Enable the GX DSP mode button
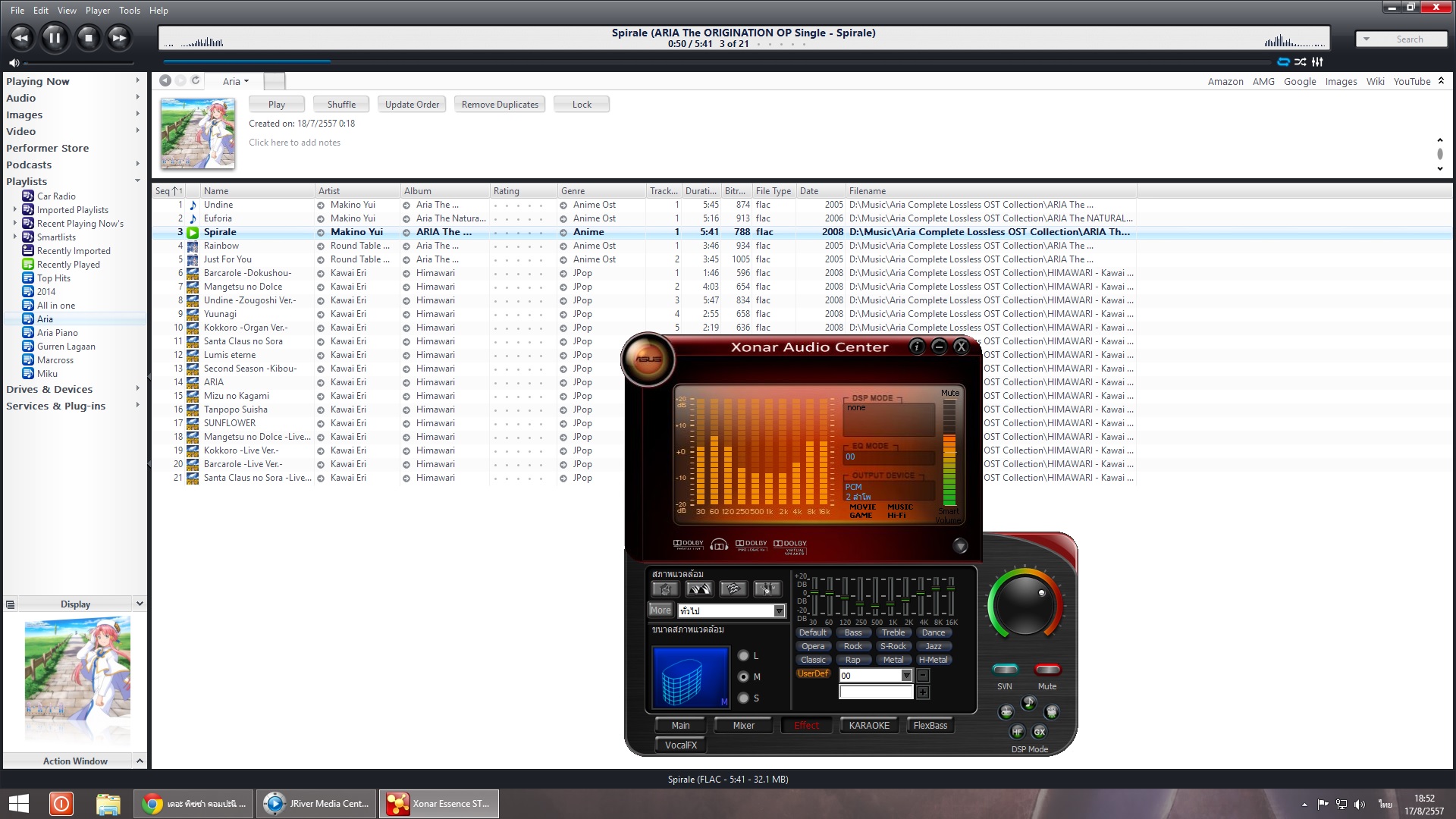The height and width of the screenshot is (819, 1456). (1040, 732)
